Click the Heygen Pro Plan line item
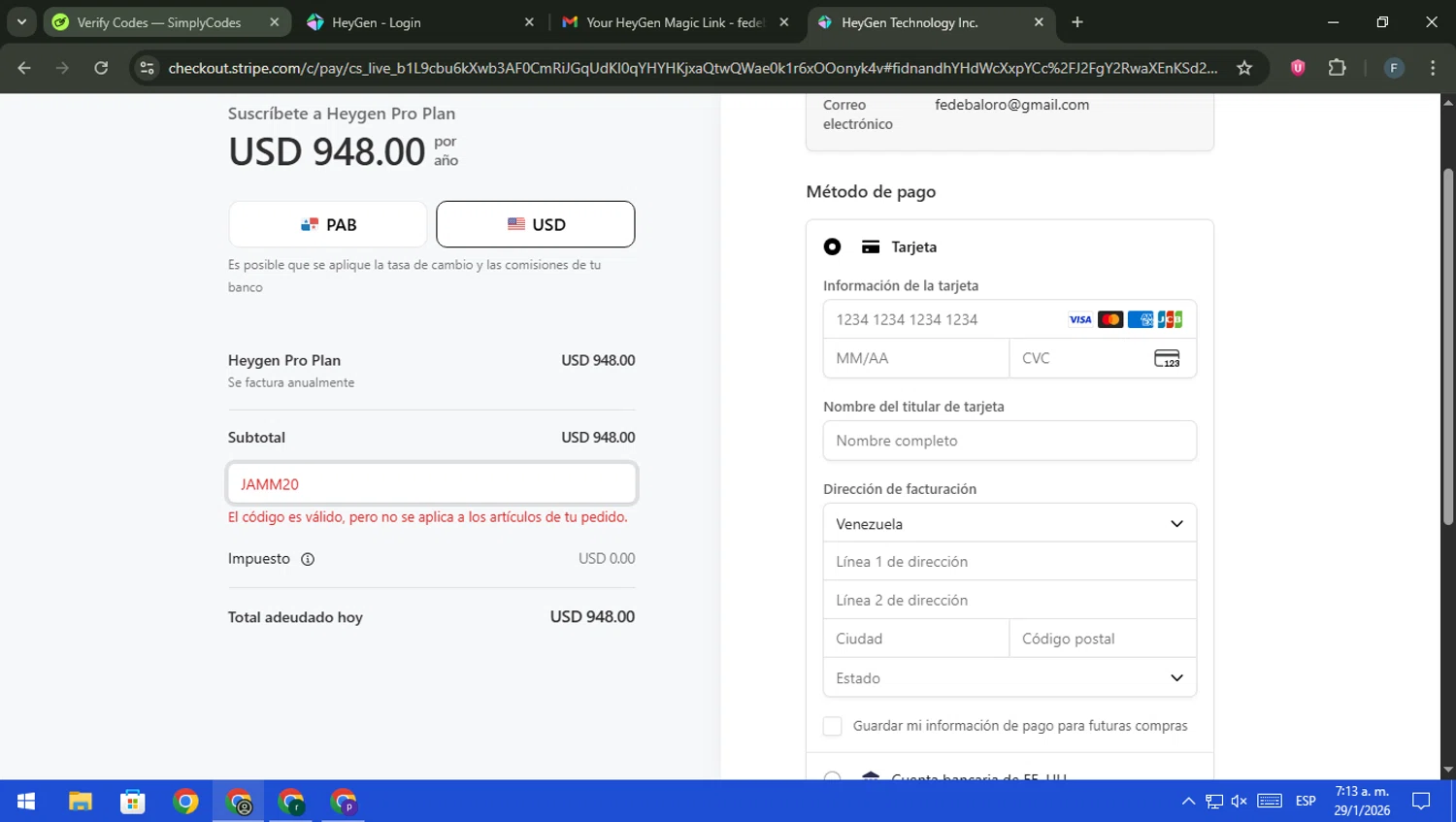This screenshot has width=1456, height=822. pyautogui.click(x=432, y=370)
